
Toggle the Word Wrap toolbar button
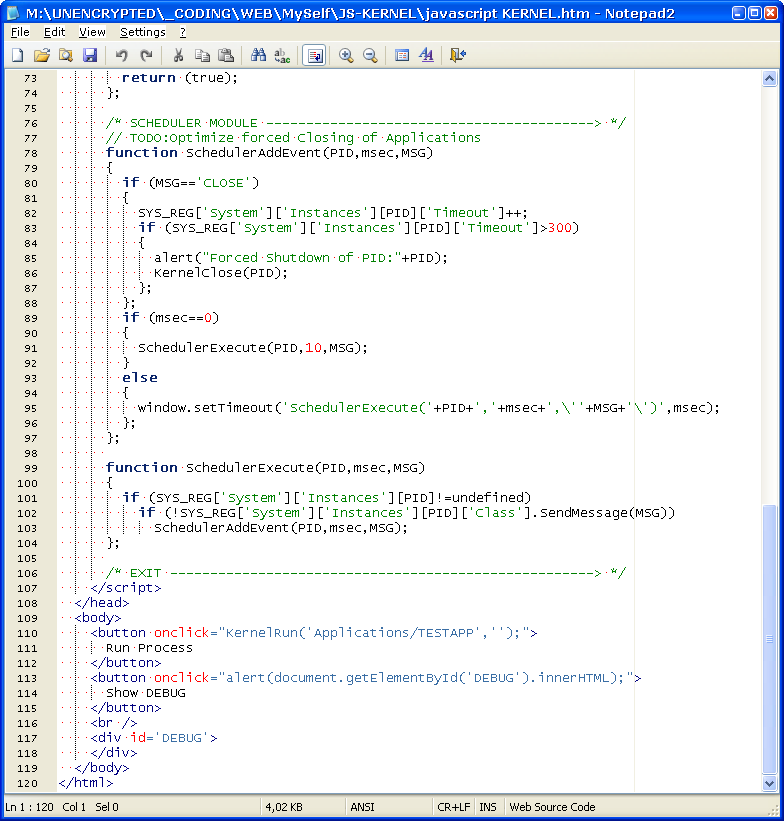pyautogui.click(x=314, y=55)
